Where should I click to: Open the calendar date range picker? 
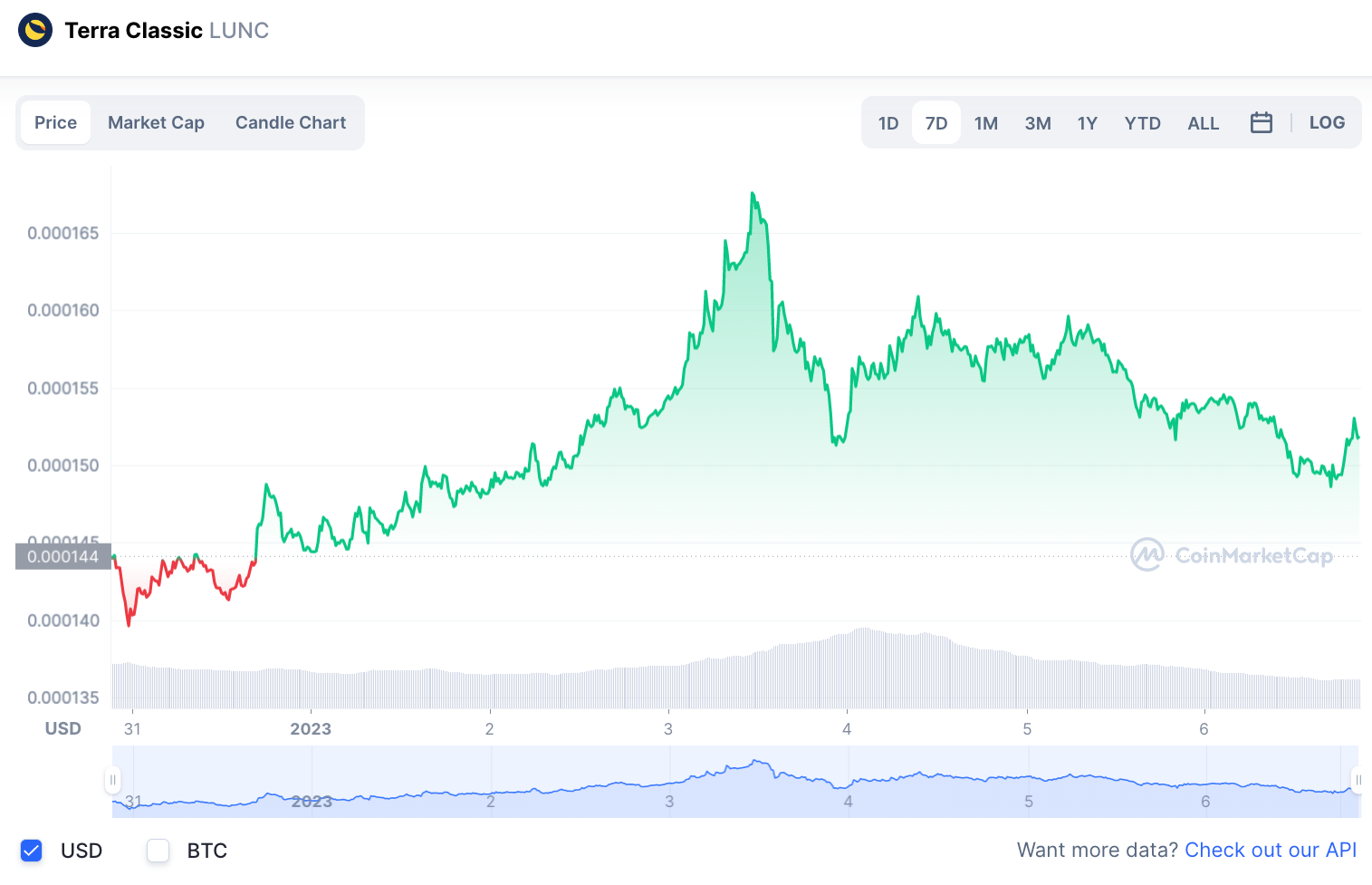click(x=1261, y=122)
